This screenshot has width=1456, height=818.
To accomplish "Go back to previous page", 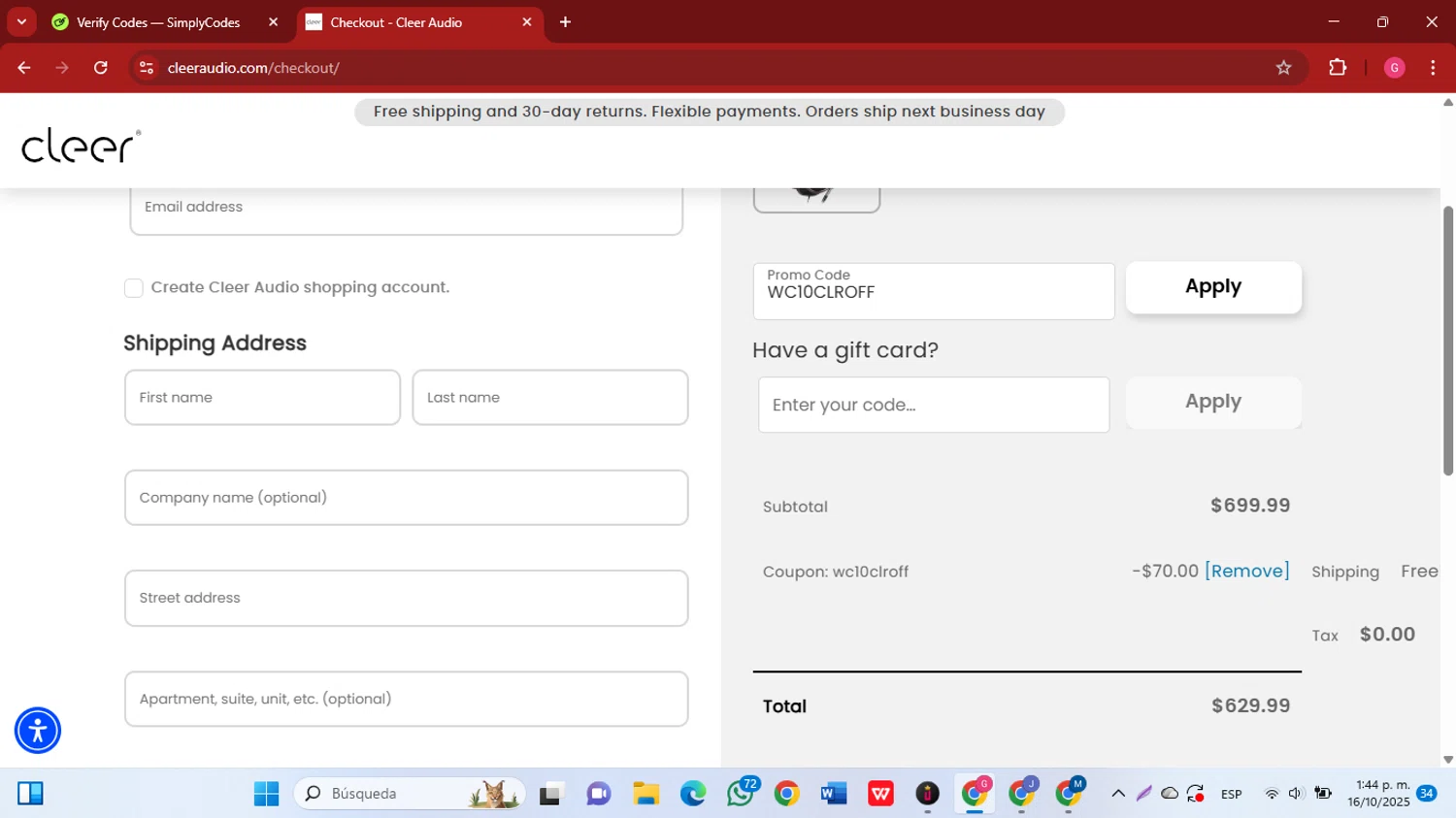I will pyautogui.click(x=24, y=68).
